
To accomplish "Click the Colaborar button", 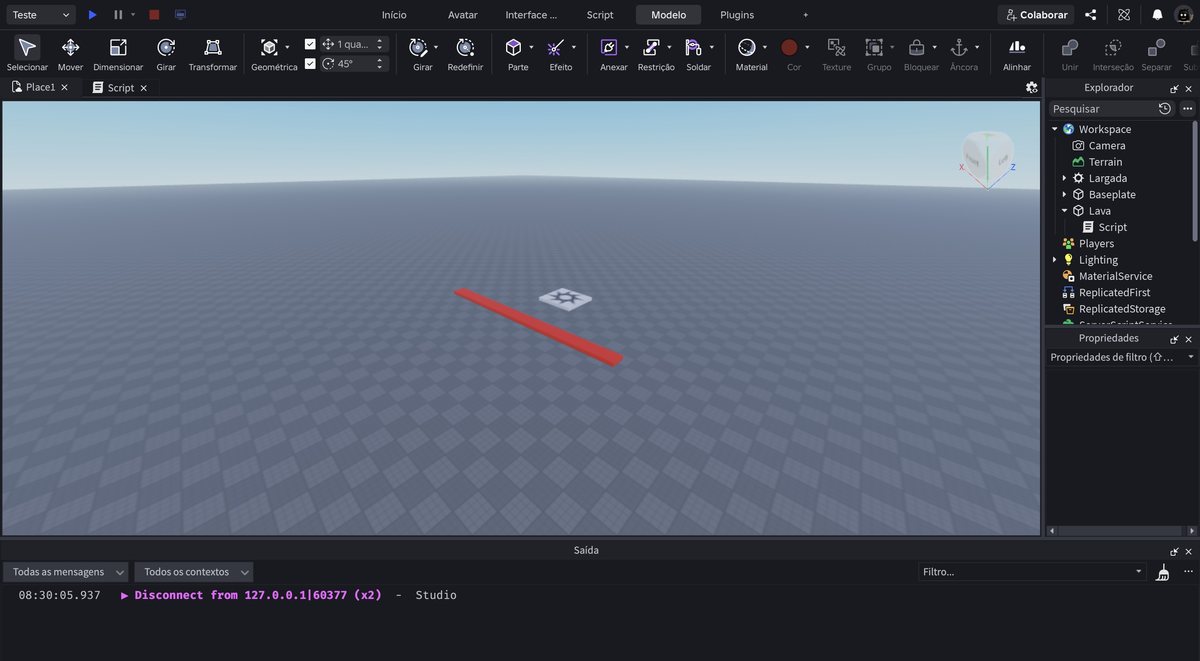I will click(1037, 15).
